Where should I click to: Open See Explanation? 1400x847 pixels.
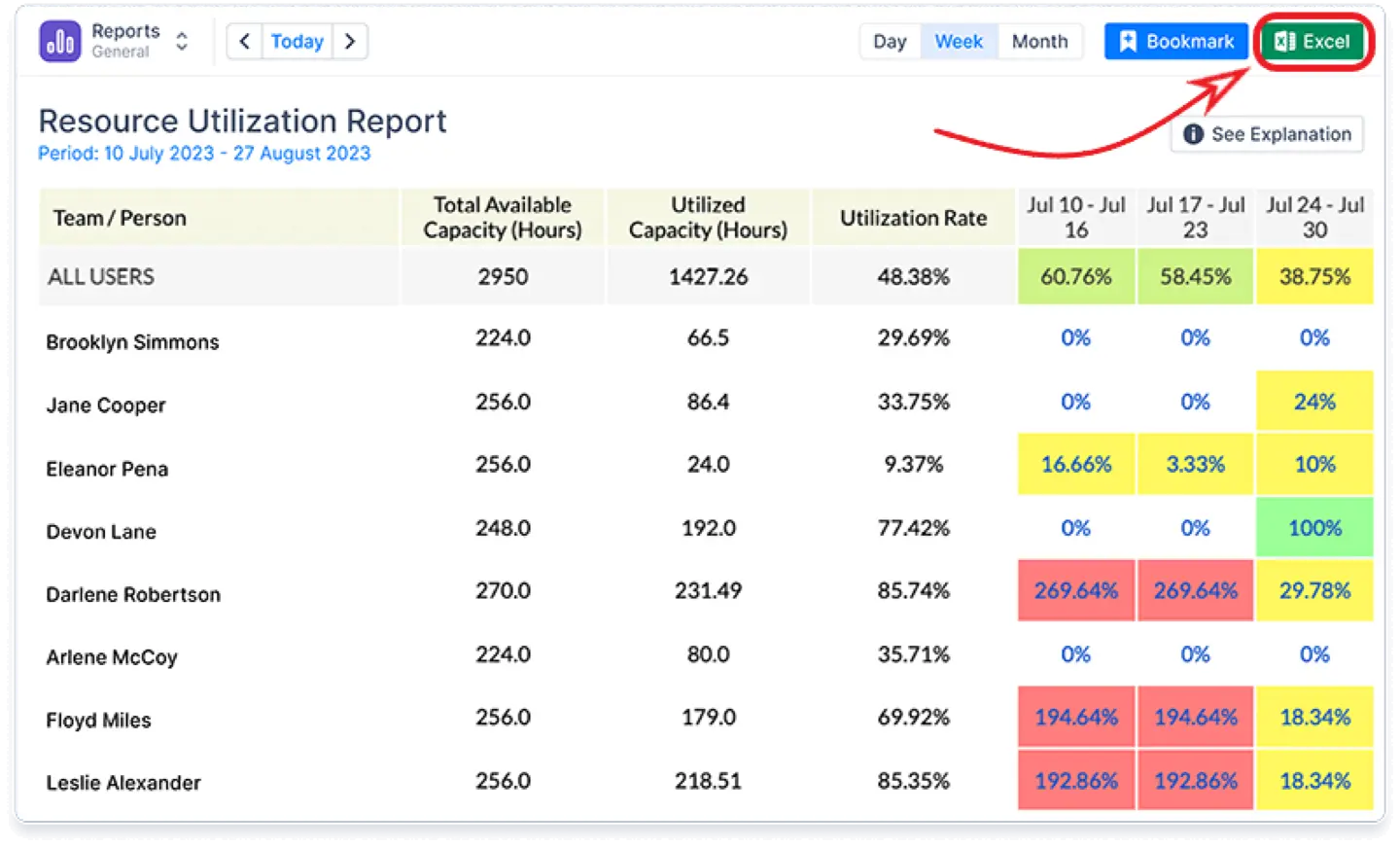[1267, 134]
